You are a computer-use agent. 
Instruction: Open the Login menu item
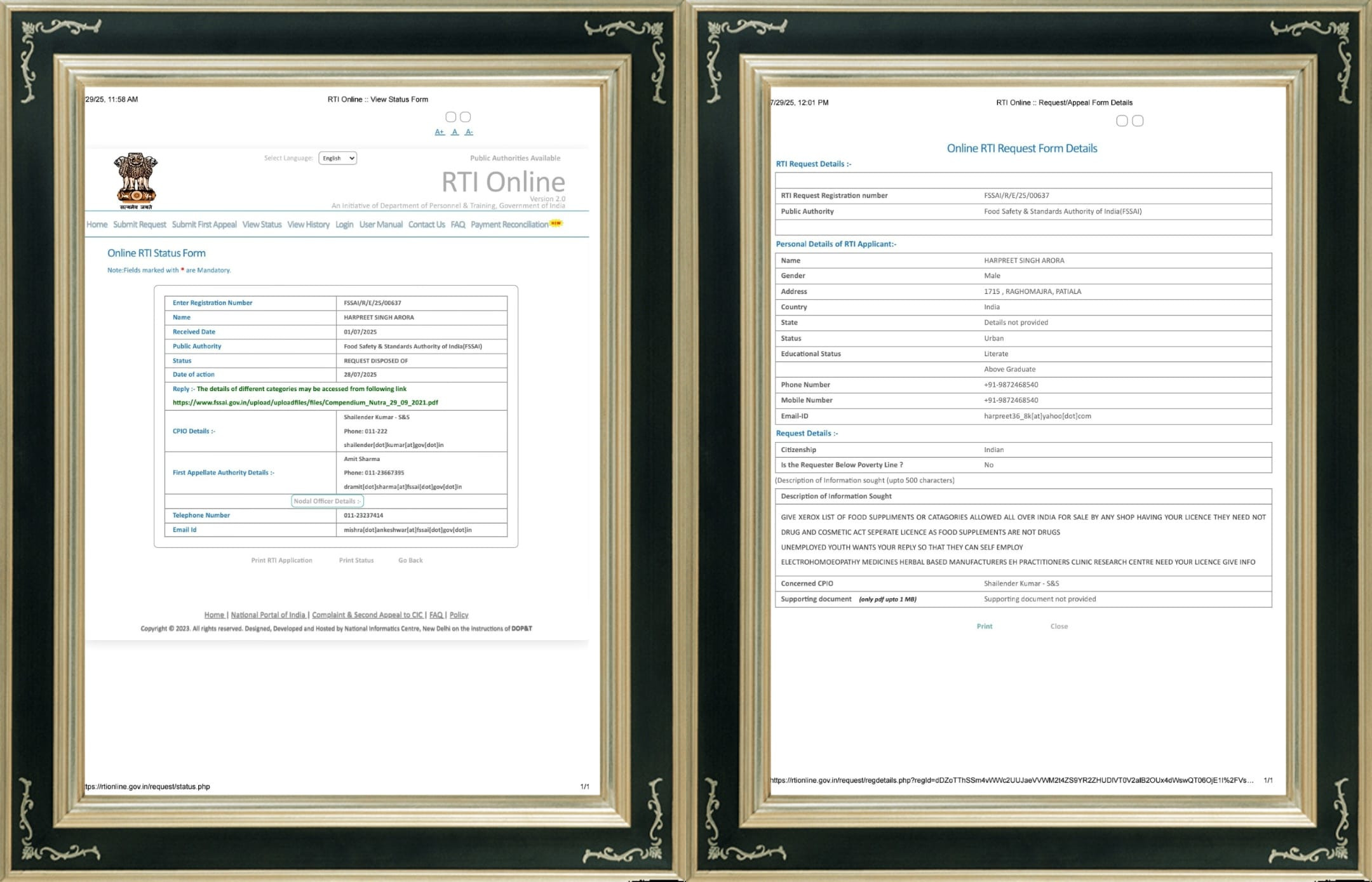click(x=344, y=225)
